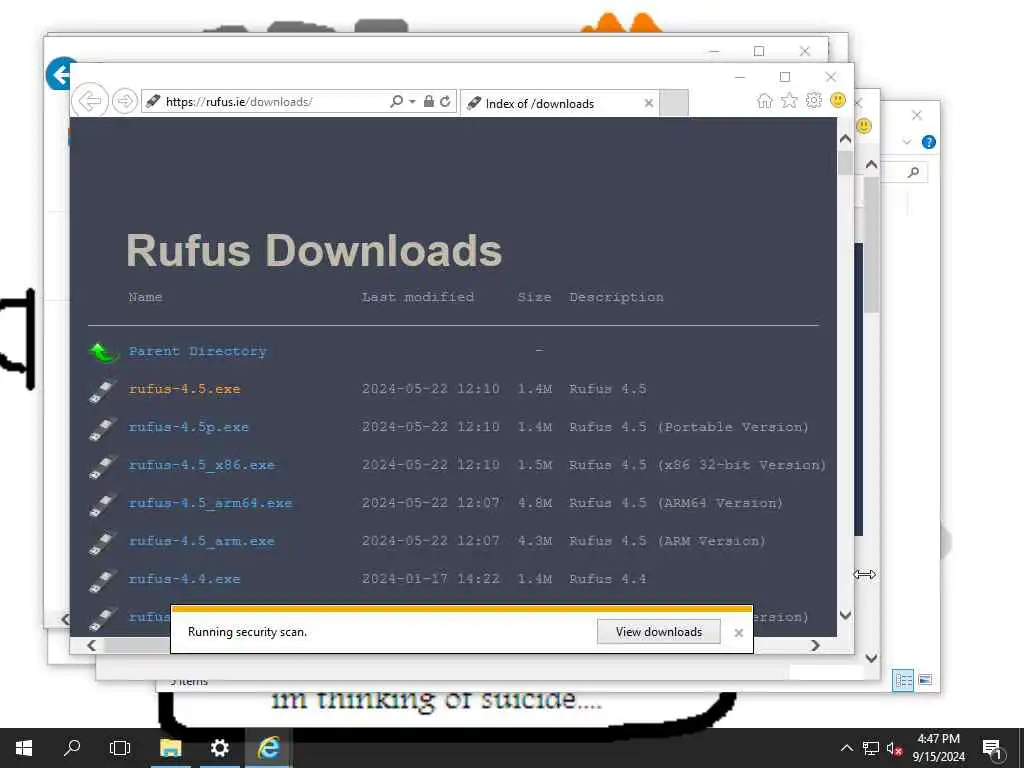Click rufus-4.5p.exe portable link
The height and width of the screenshot is (768, 1024).
[189, 427]
